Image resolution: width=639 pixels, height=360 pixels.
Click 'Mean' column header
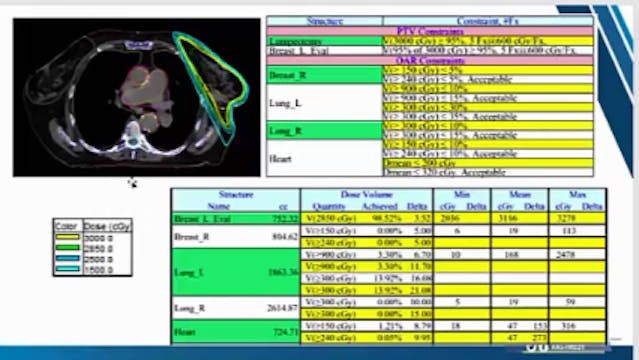(x=520, y=194)
